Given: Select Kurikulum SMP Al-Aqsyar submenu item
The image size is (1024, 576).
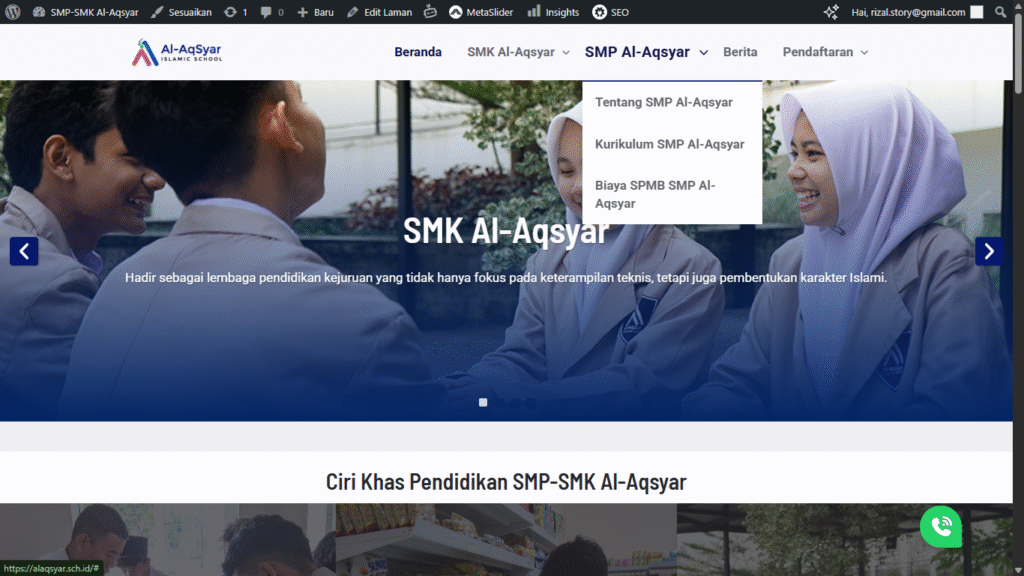Looking at the screenshot, I should [x=669, y=144].
